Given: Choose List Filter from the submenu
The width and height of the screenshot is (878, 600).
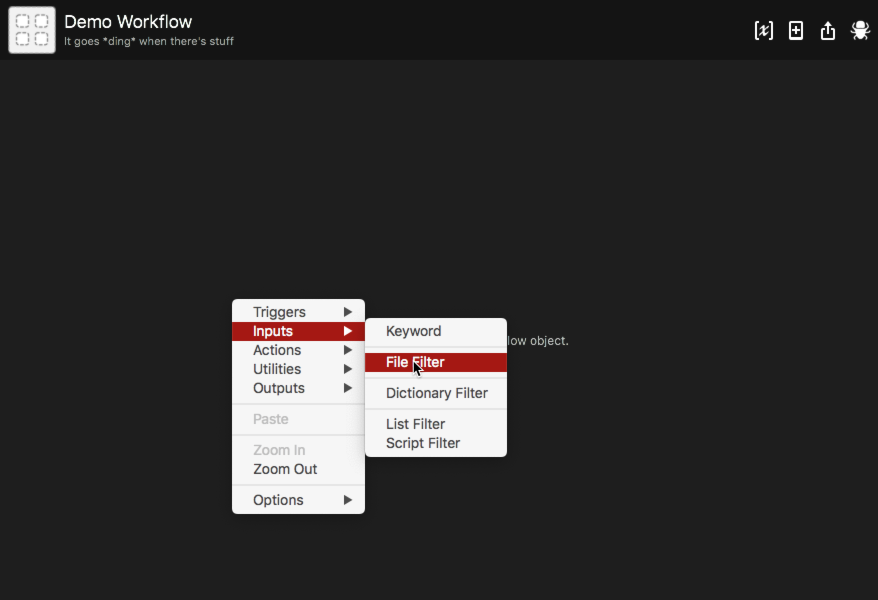Looking at the screenshot, I should click(415, 424).
